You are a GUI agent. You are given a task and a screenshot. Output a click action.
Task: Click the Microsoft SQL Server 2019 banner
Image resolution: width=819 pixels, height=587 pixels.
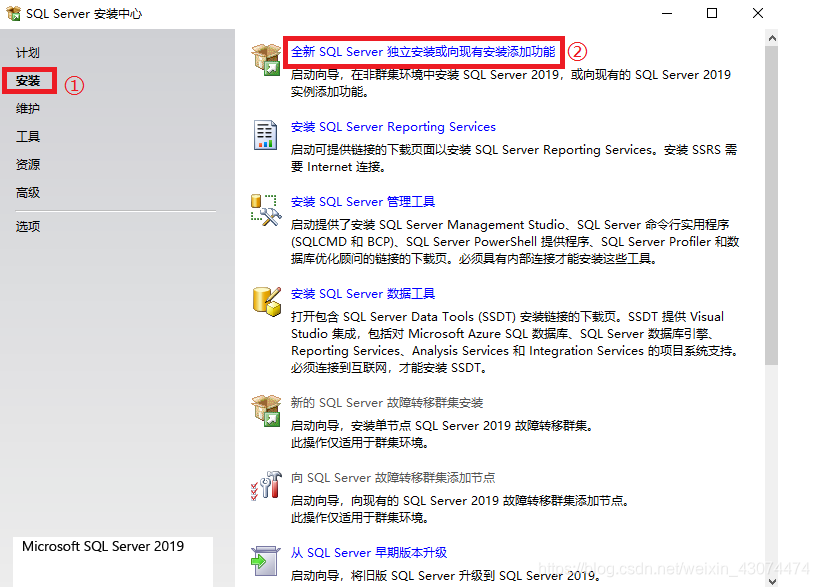coord(113,561)
